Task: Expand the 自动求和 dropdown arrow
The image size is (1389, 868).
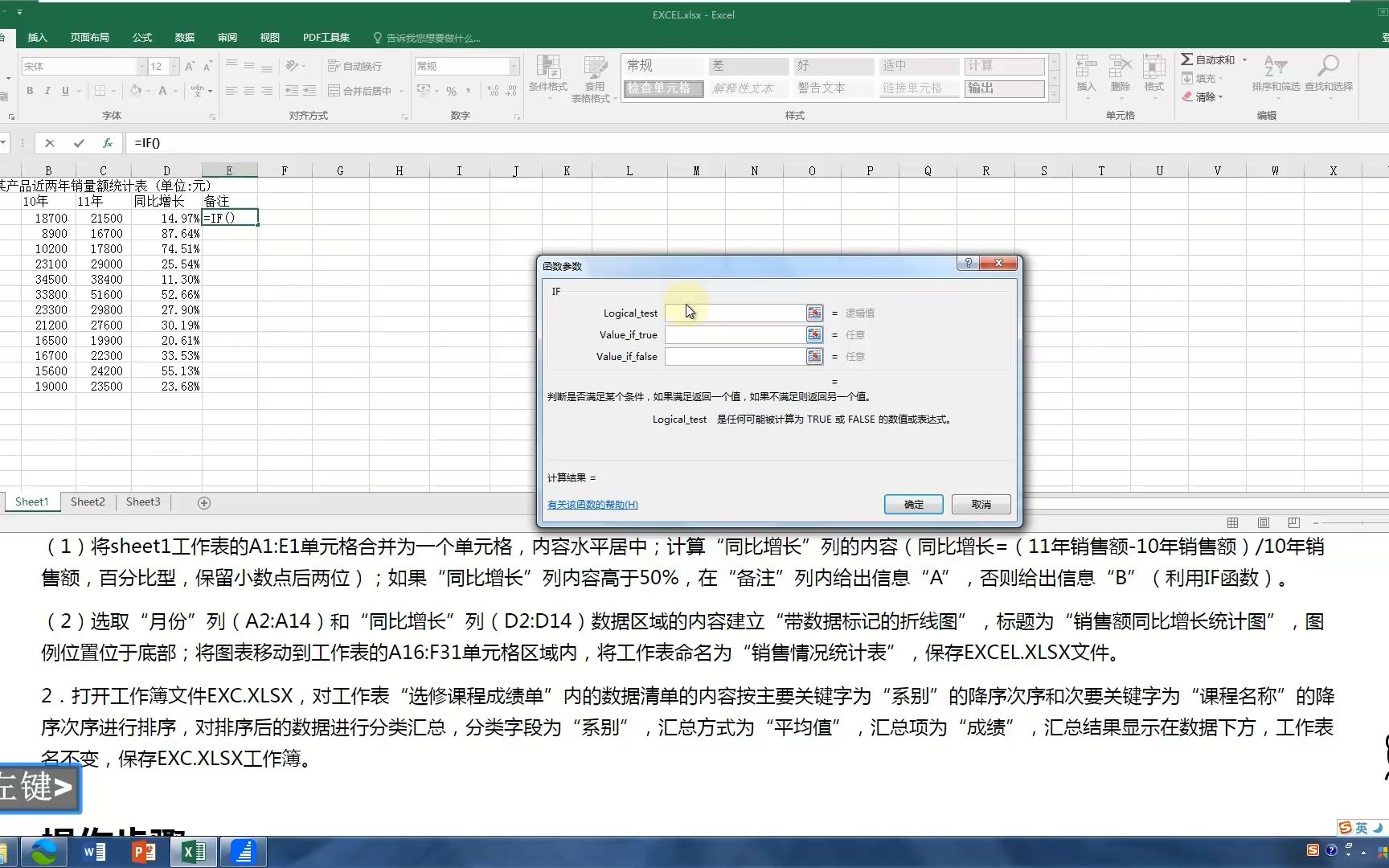Action: pyautogui.click(x=1244, y=59)
